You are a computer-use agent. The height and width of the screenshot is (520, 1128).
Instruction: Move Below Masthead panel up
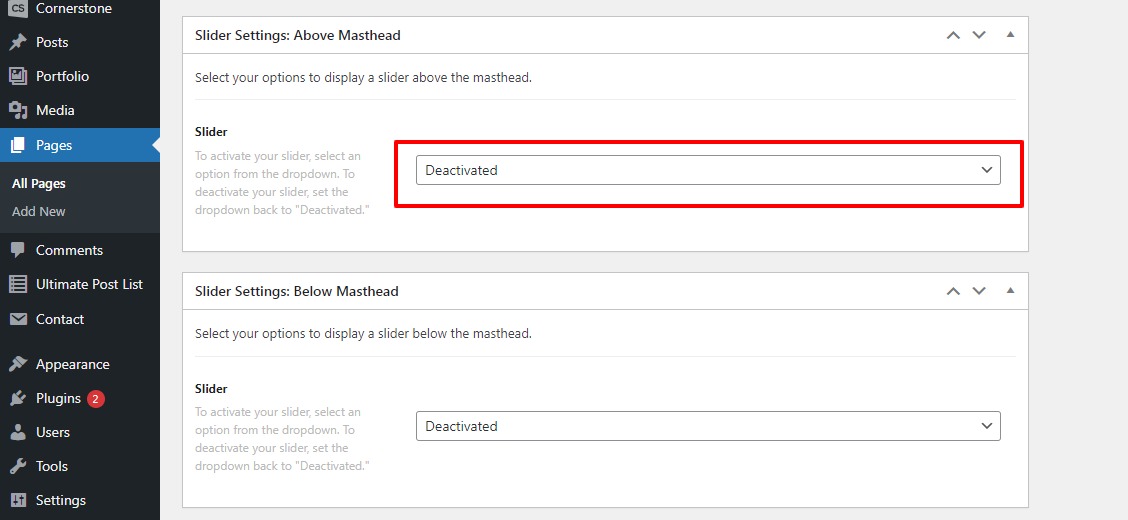[953, 291]
